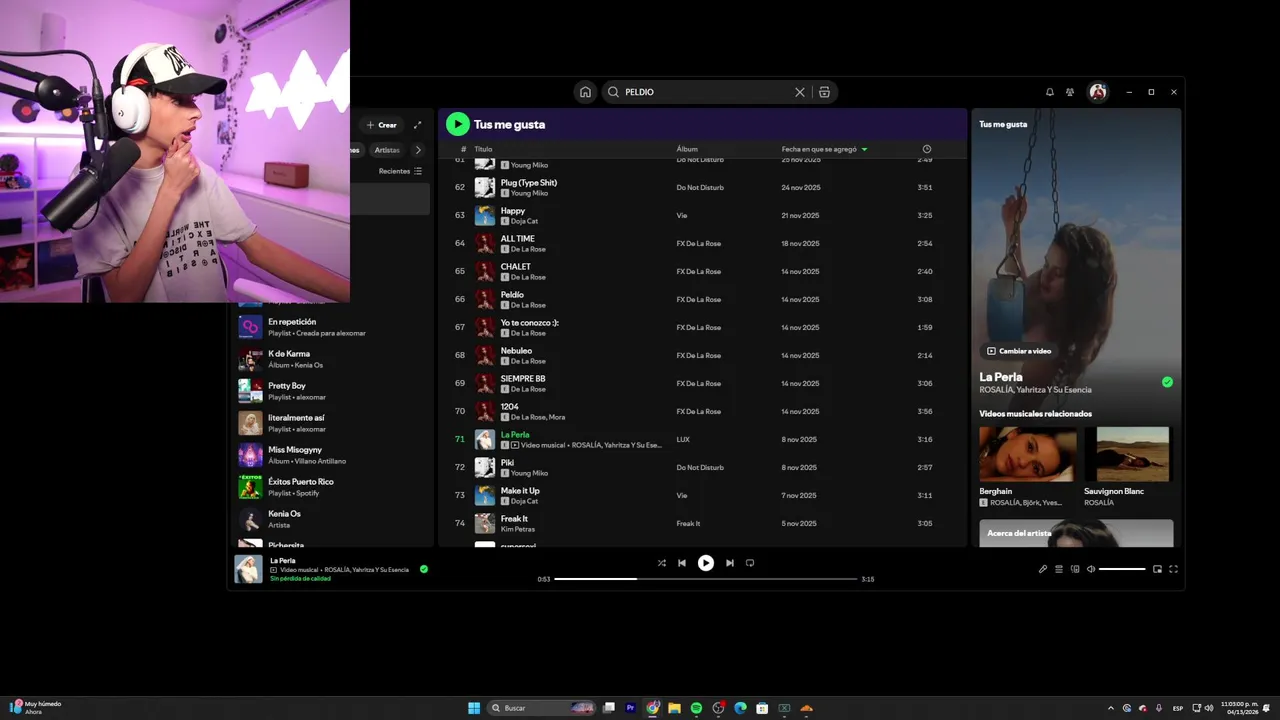Adjust the volume slider

point(1122,569)
